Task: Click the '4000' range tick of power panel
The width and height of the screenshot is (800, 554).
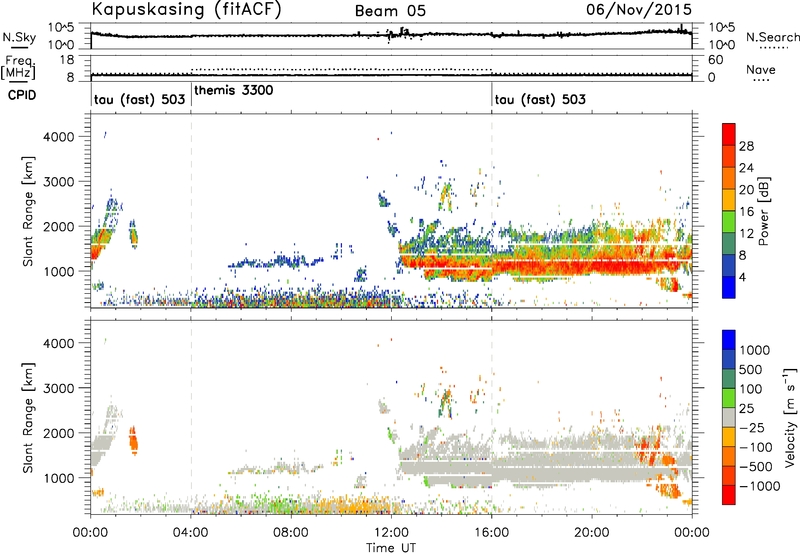Action: (x=59, y=137)
